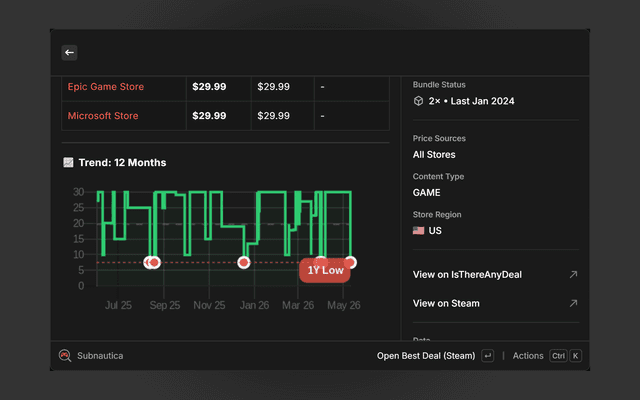Click the low-price marker near Jan 26

coord(244,262)
